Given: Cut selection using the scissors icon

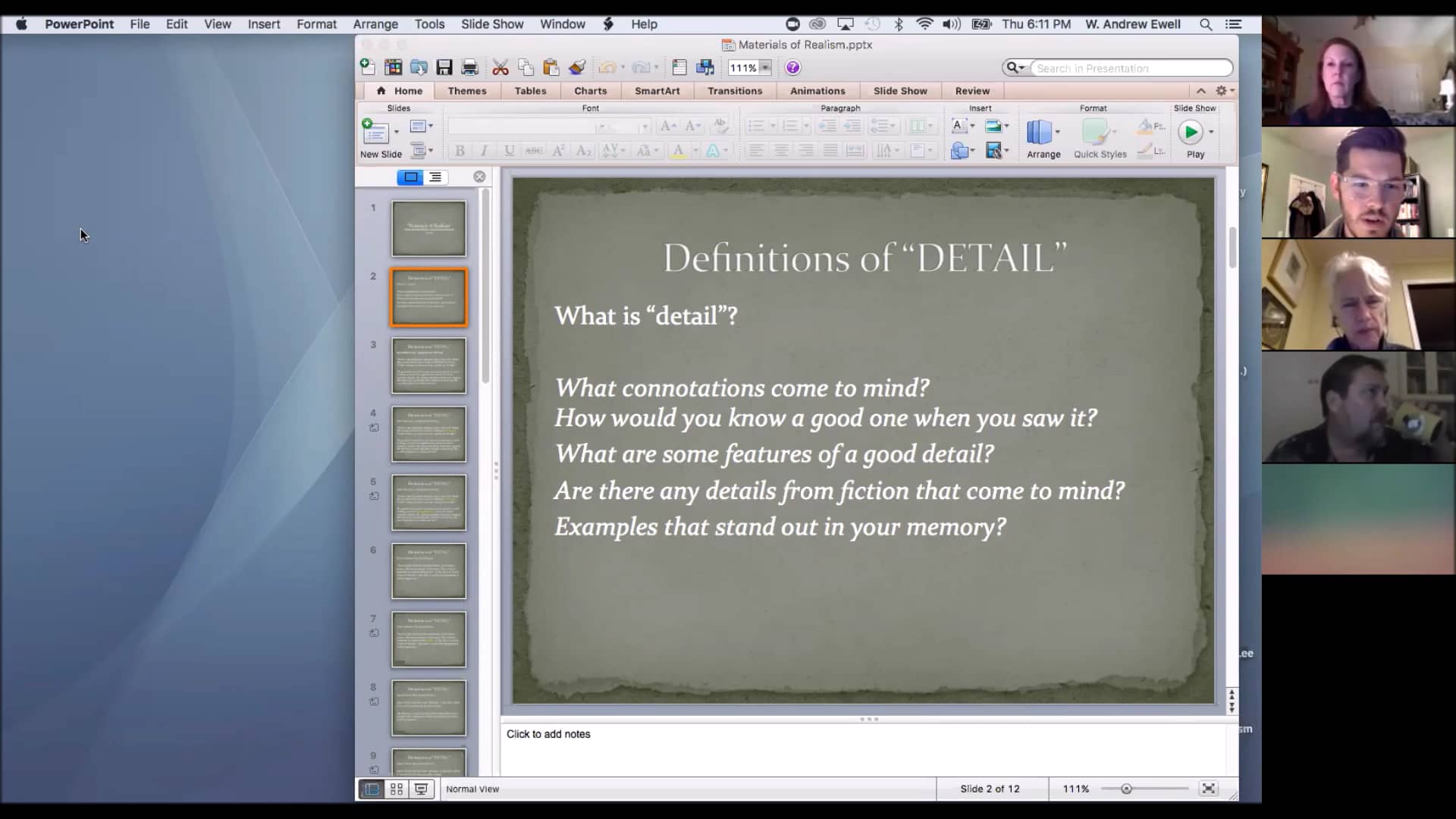Looking at the screenshot, I should click(500, 67).
